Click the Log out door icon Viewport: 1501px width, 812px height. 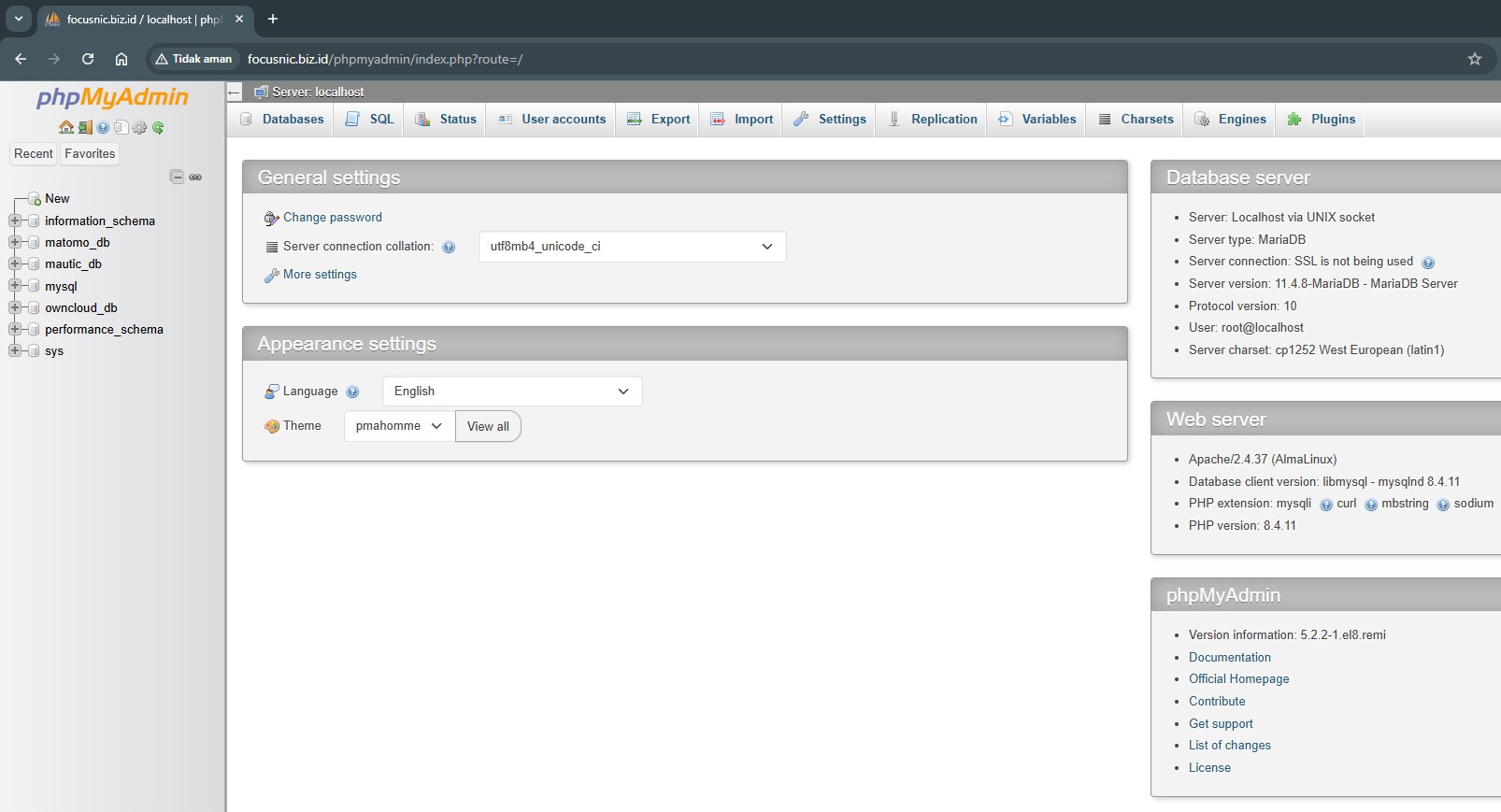click(84, 127)
